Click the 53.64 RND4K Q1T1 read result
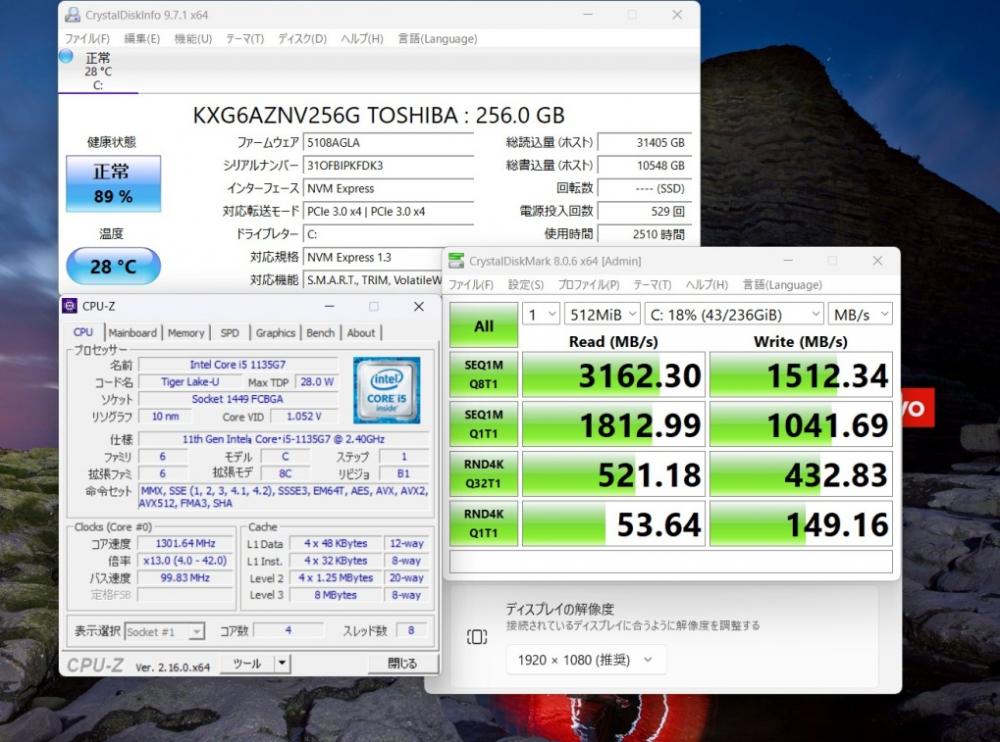The width and height of the screenshot is (1000, 742). [x=614, y=523]
